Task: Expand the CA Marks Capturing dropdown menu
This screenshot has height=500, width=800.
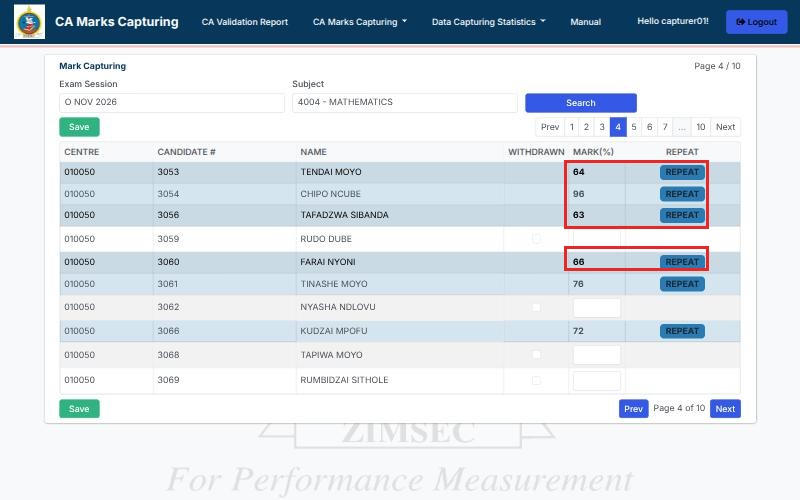Action: (x=360, y=22)
